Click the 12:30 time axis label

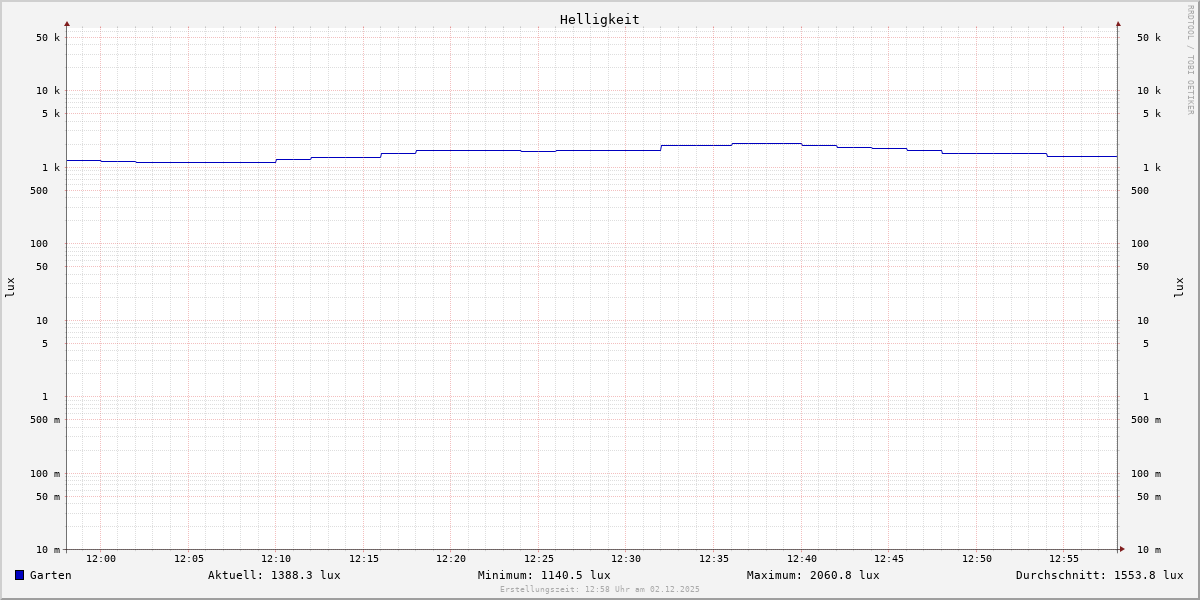[626, 559]
